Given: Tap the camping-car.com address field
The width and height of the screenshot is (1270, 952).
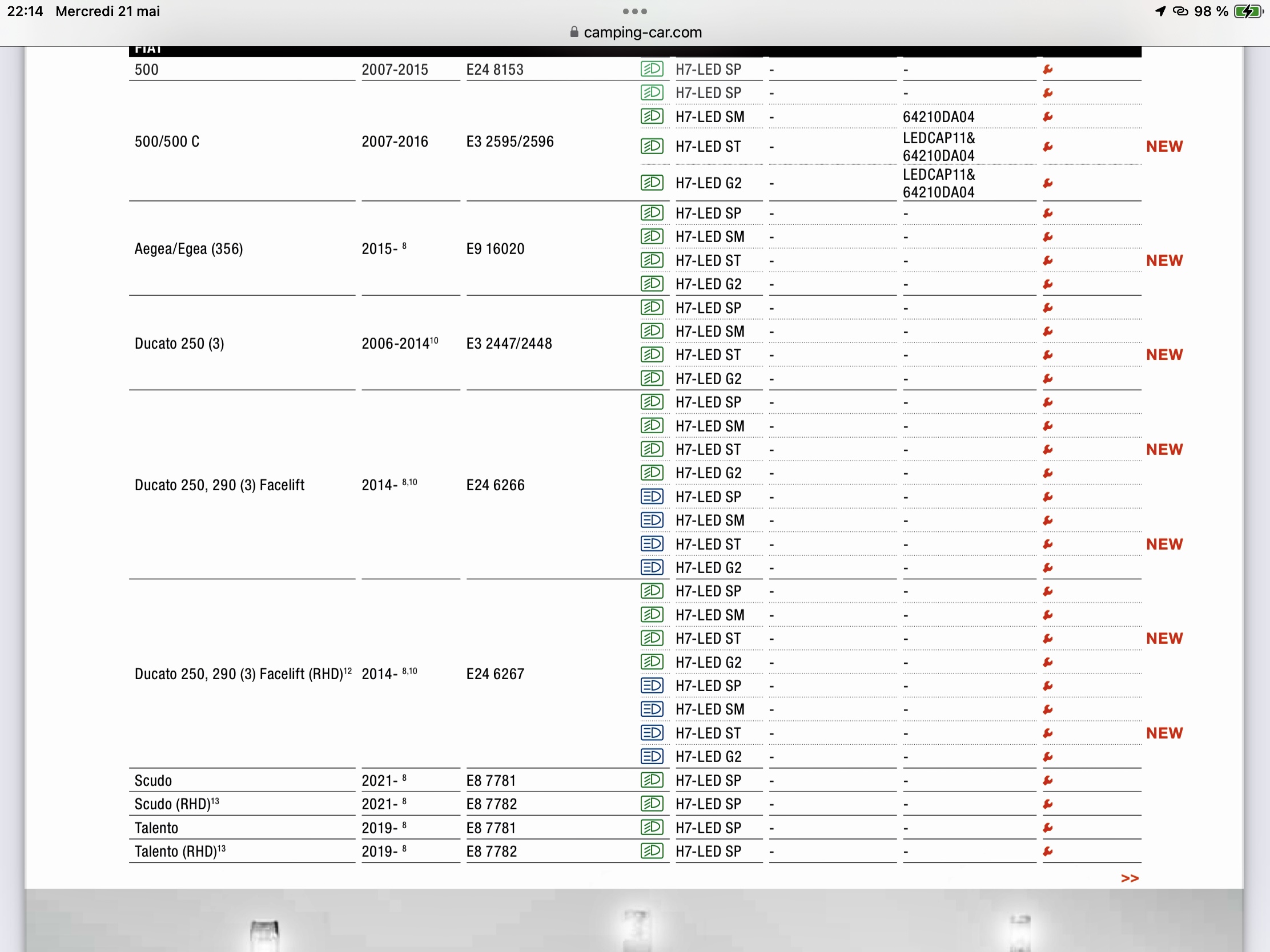Looking at the screenshot, I should (x=642, y=32).
